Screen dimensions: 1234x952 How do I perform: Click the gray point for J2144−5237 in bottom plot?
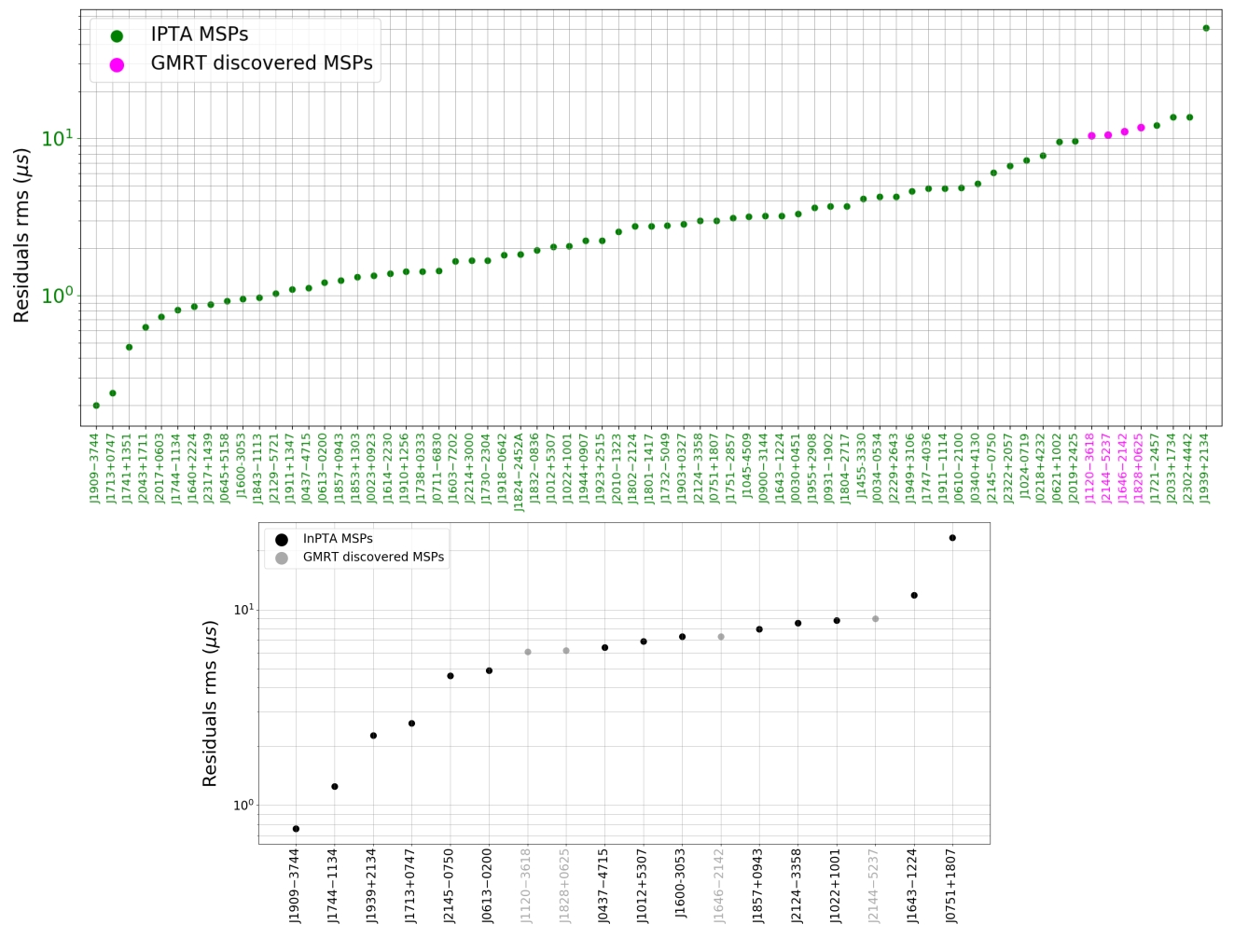pos(875,616)
